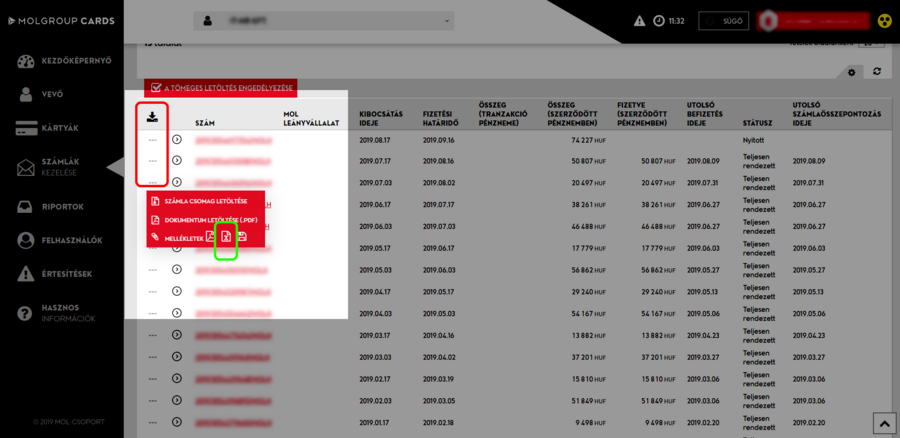Expand the first invoice row arrow

(177, 141)
